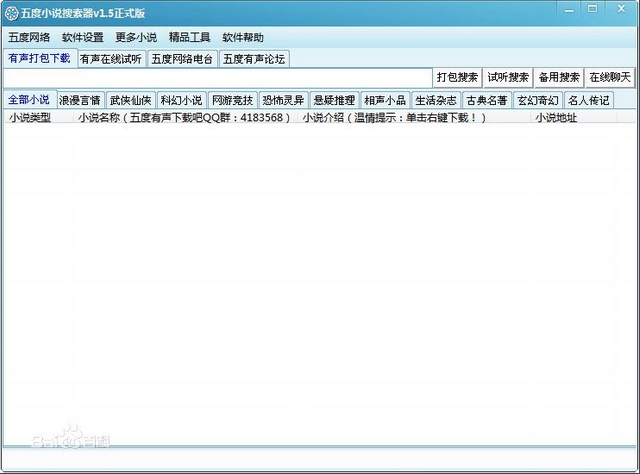Select the 恐怖灵异 category tab
Screen dimensions: 640x474
[x=283, y=100]
